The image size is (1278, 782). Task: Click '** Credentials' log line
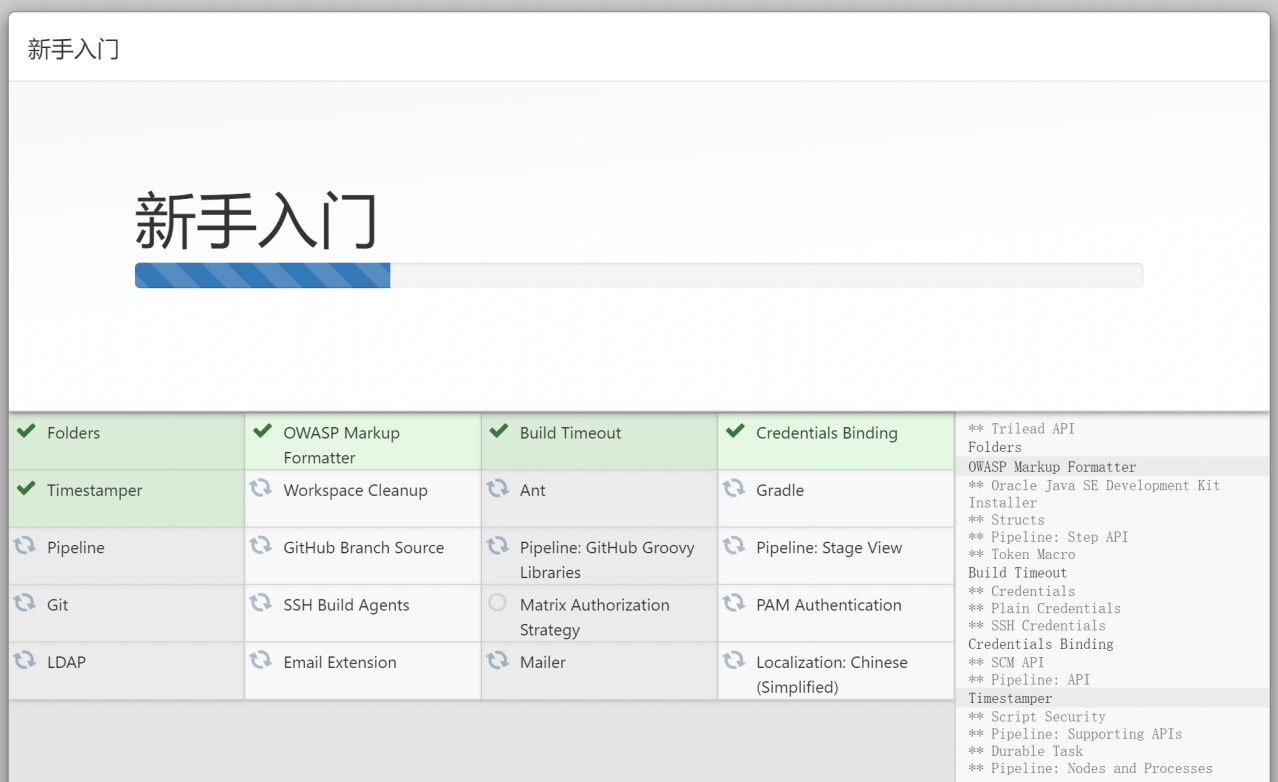[1021, 591]
